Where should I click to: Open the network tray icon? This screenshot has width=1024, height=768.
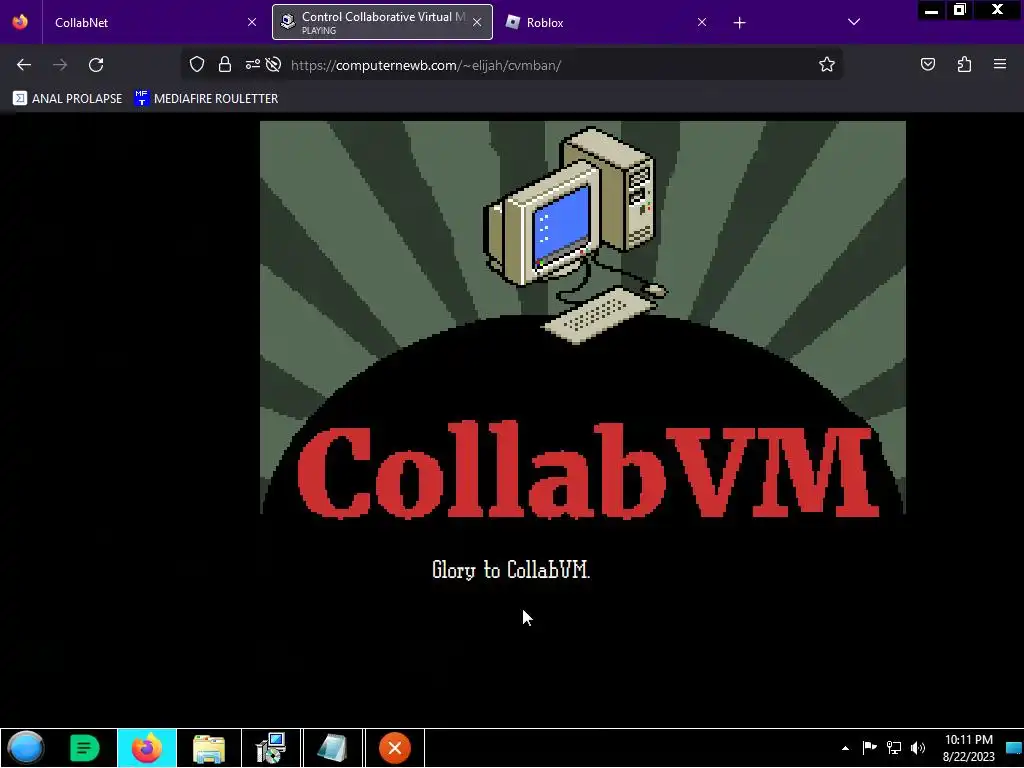(893, 748)
